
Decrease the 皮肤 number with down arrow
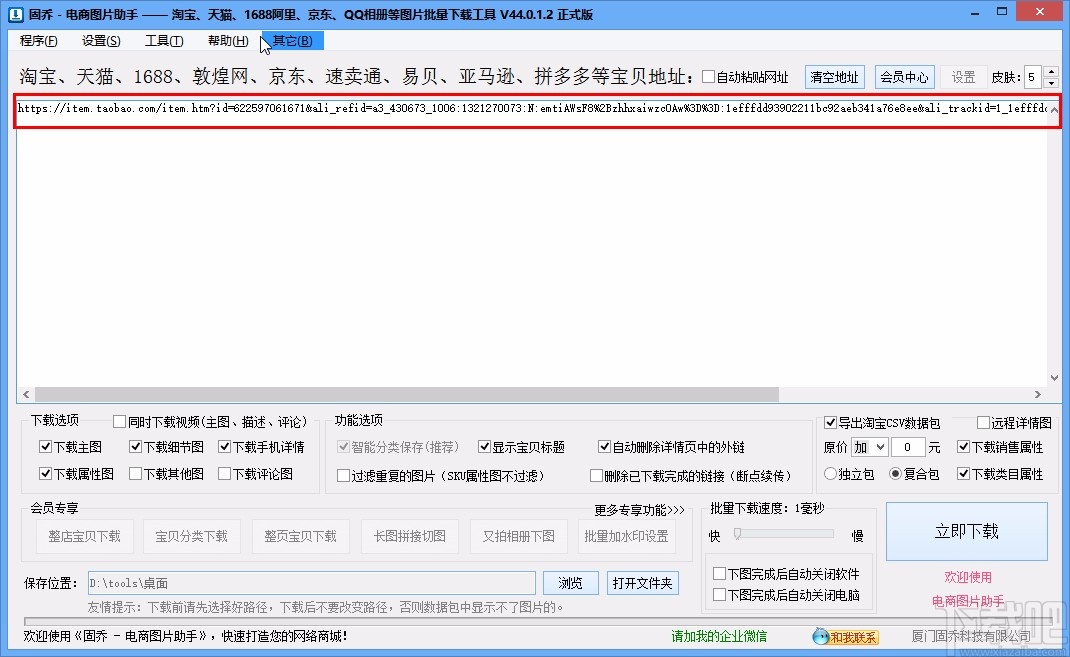coord(1051,83)
